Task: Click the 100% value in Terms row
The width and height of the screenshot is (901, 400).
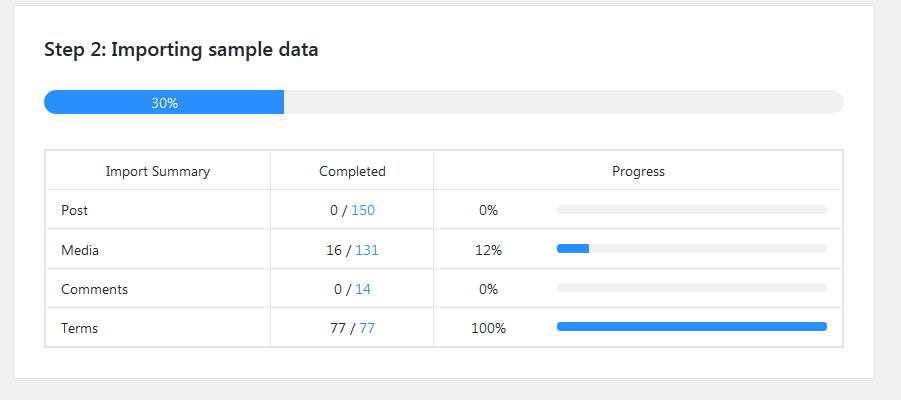Action: [488, 328]
